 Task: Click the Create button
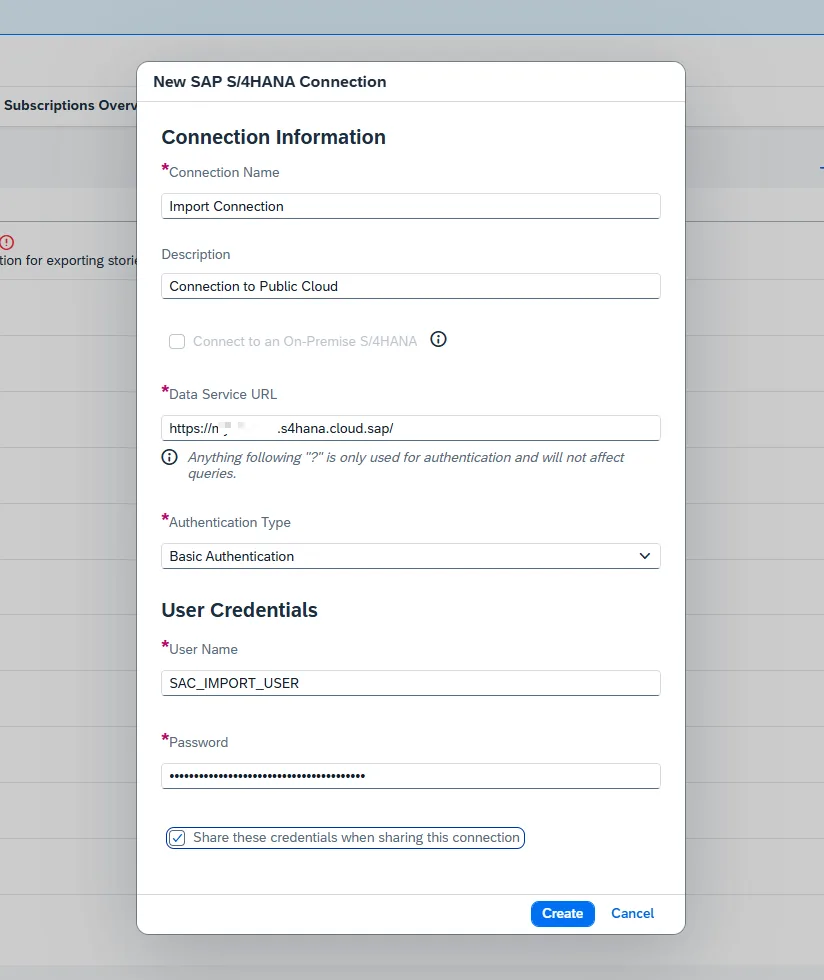(x=562, y=913)
